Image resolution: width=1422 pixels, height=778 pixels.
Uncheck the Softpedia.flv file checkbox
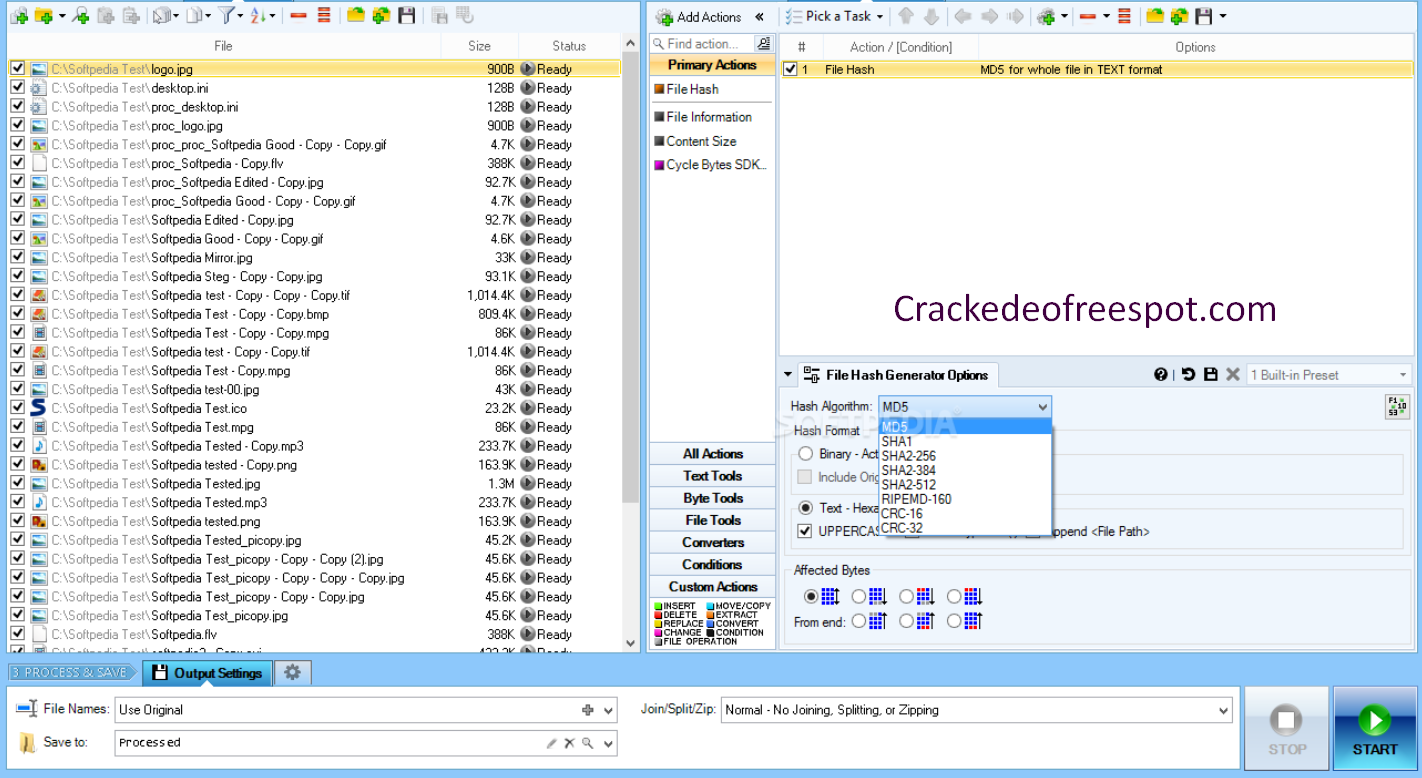(x=18, y=634)
